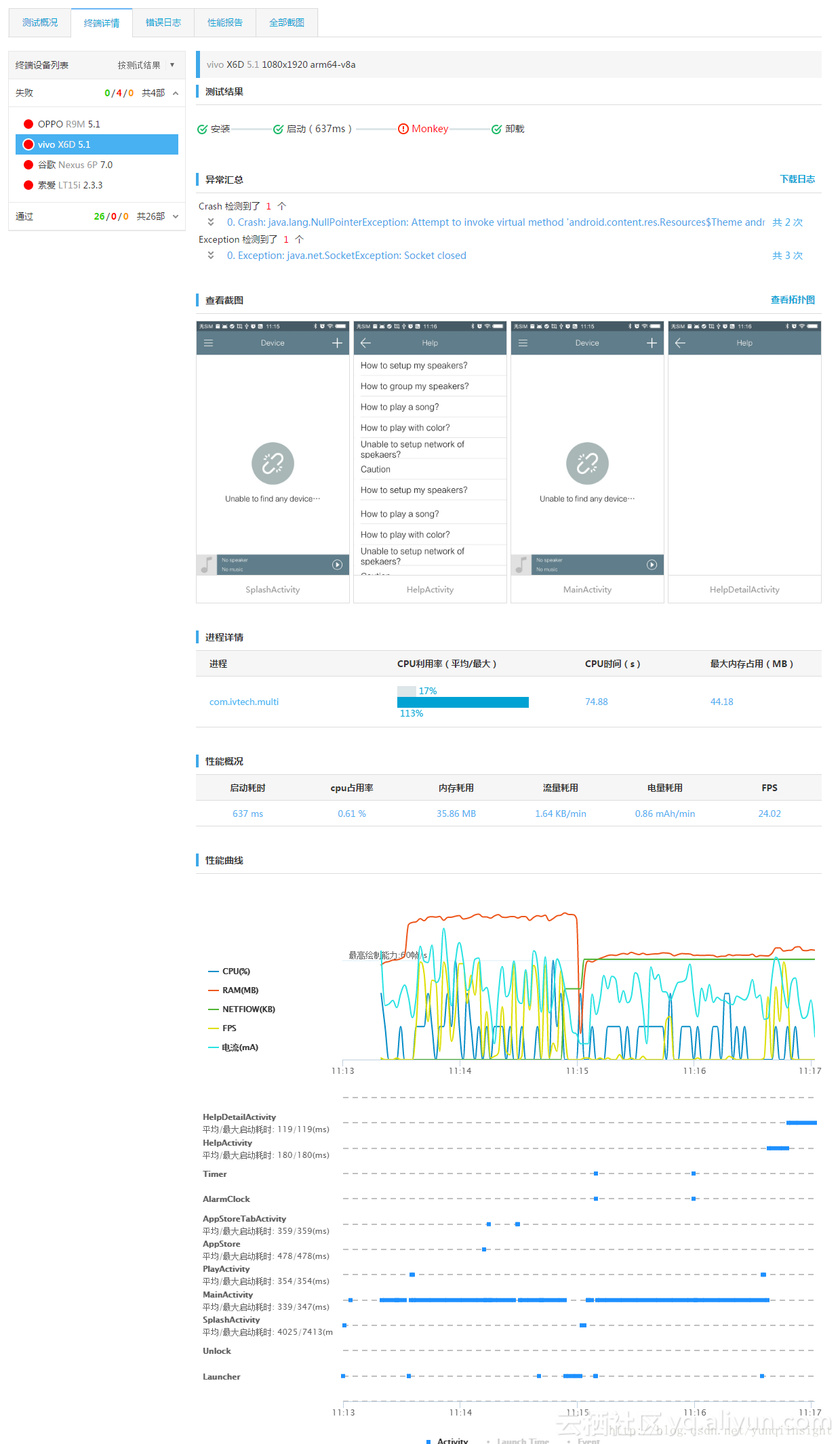The height and width of the screenshot is (1444, 840).
Task: Click the red Monkey failure status icon
Action: 403,129
